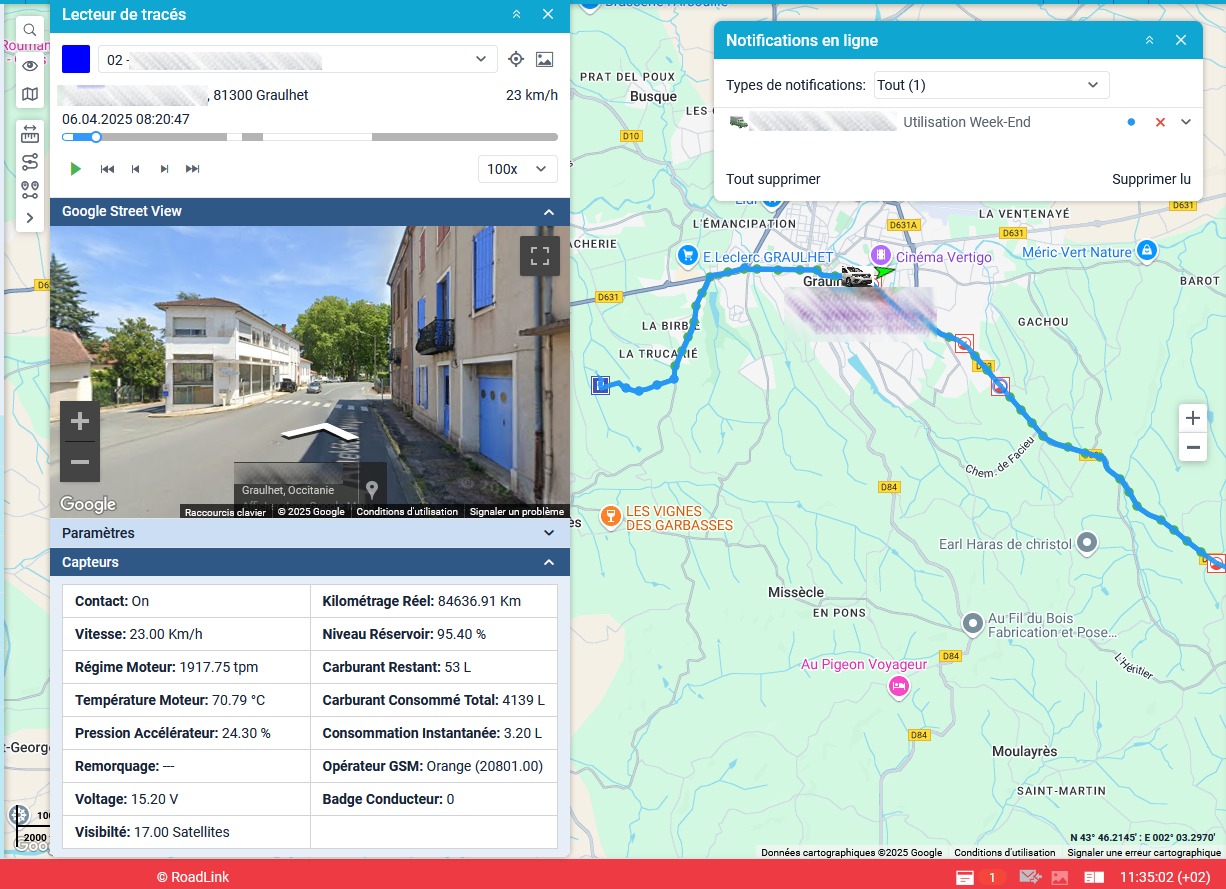Image resolution: width=1226 pixels, height=889 pixels.
Task: Open the map search tool
Action: click(x=30, y=30)
